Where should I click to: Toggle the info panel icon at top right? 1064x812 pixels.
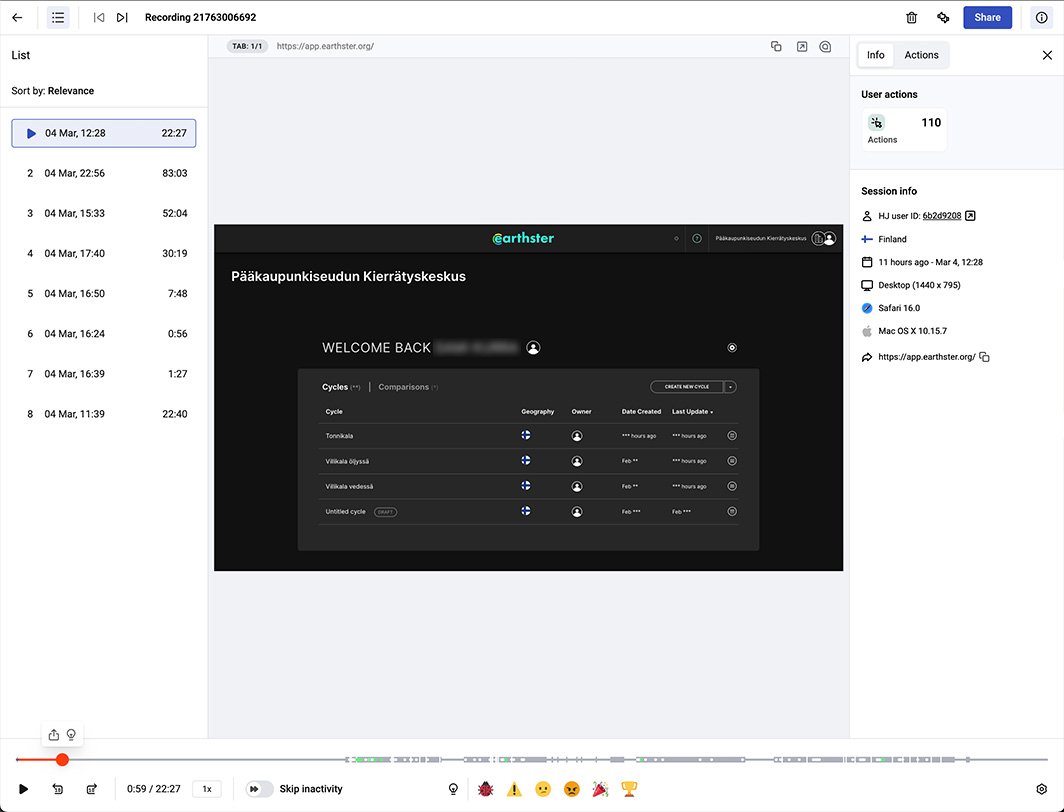point(1042,18)
